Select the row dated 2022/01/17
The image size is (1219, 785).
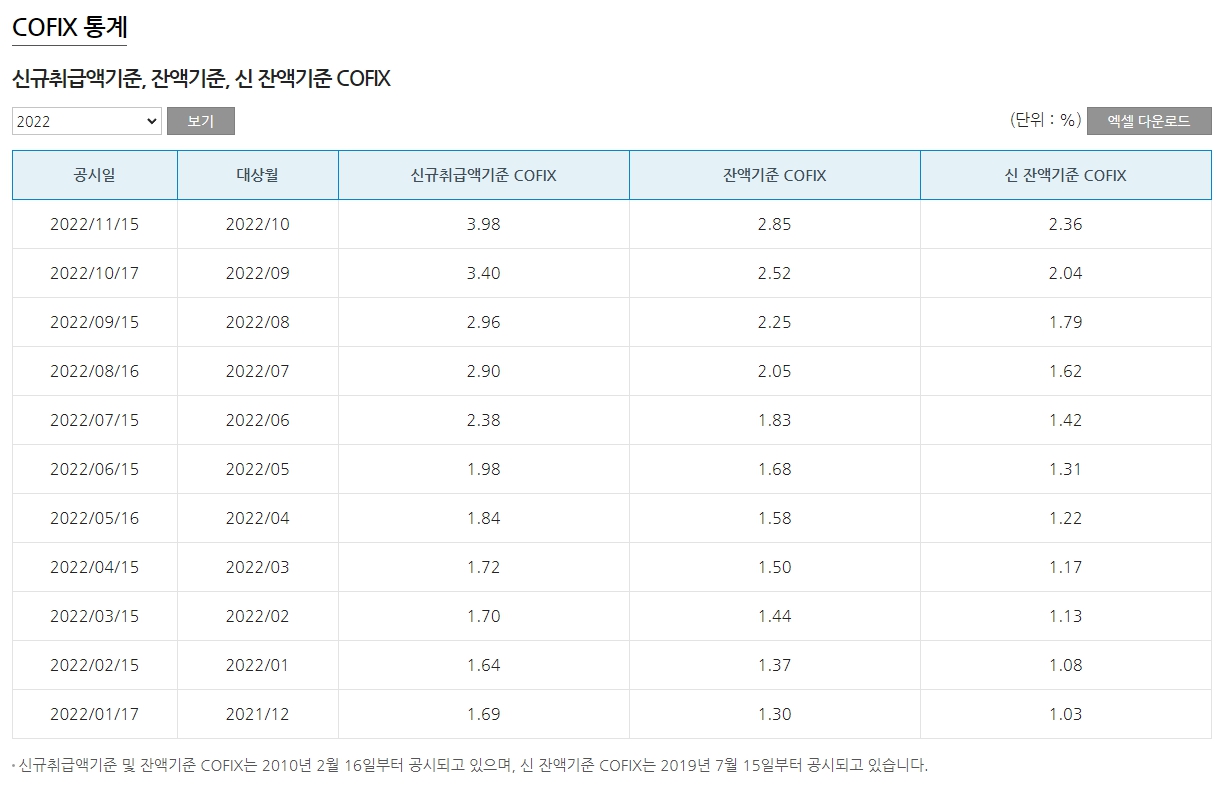[x=93, y=714]
